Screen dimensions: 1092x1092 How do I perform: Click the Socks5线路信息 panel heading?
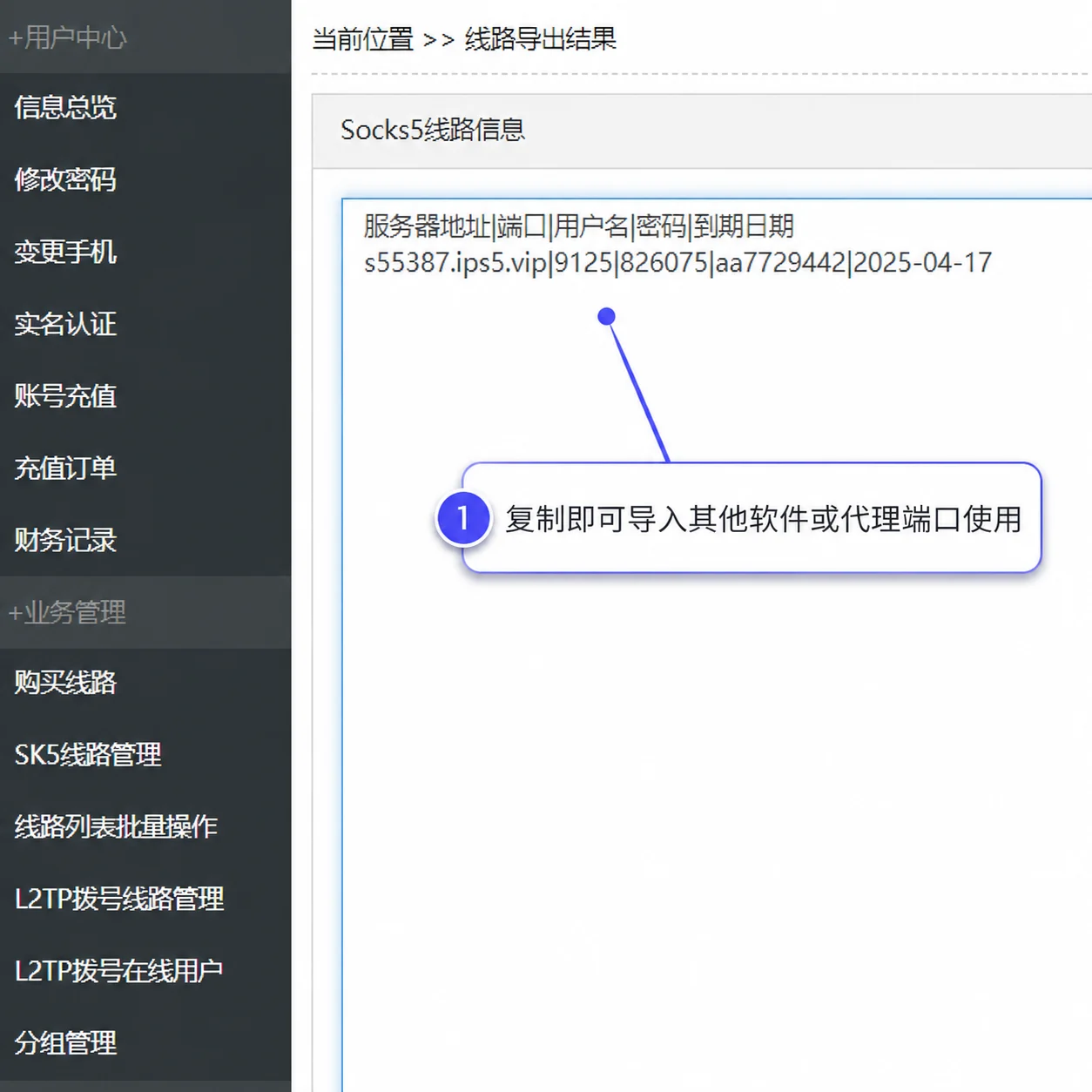coord(433,130)
